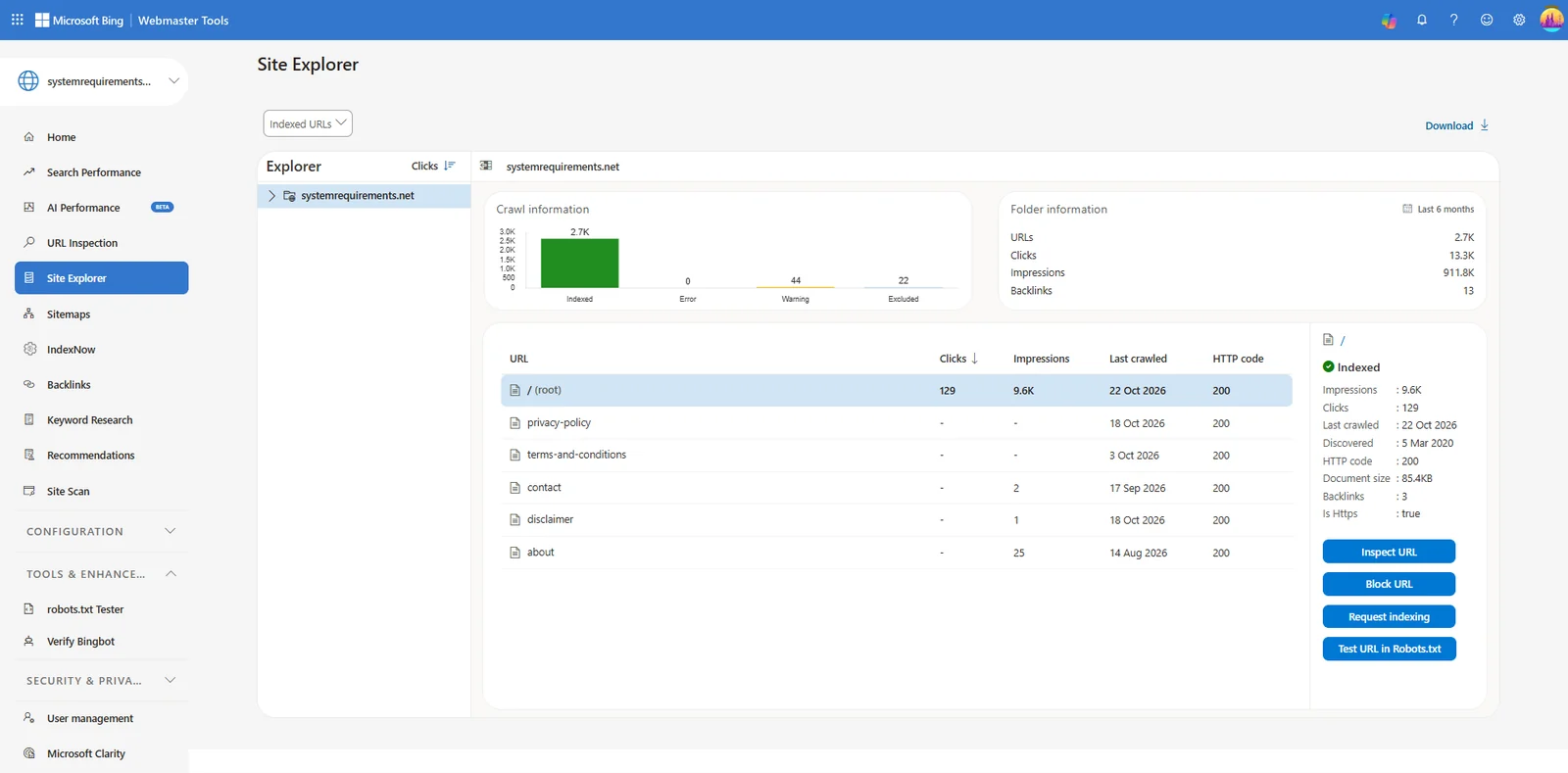Click the page icon of disclaimer row
1568x773 pixels.
(514, 520)
